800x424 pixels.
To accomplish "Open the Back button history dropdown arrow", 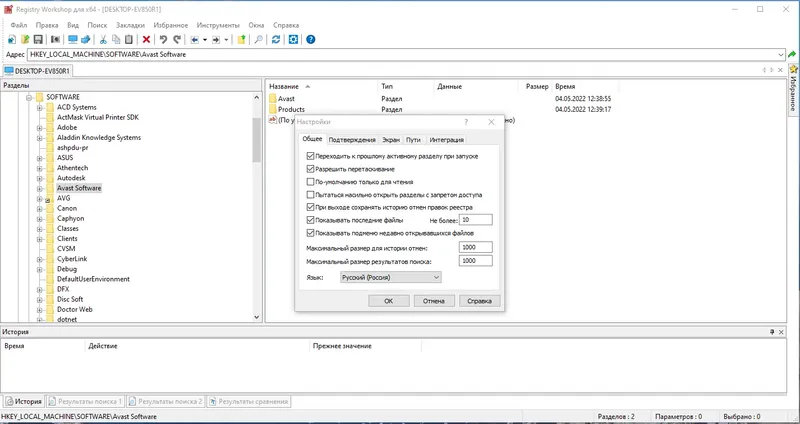I will click(205, 39).
